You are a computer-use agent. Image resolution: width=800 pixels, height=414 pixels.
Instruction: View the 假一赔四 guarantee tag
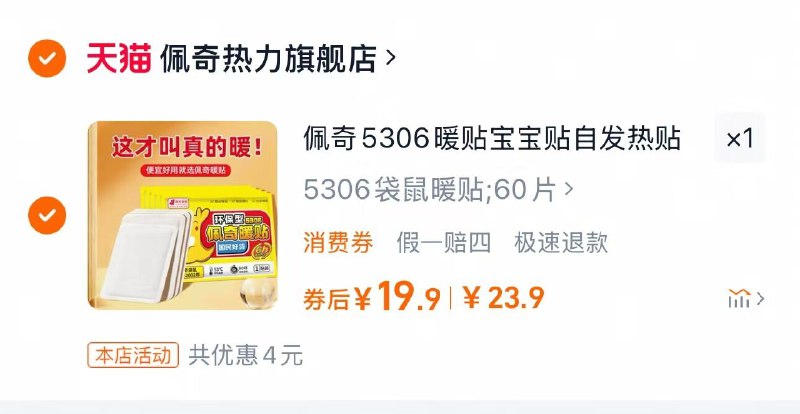tap(444, 242)
